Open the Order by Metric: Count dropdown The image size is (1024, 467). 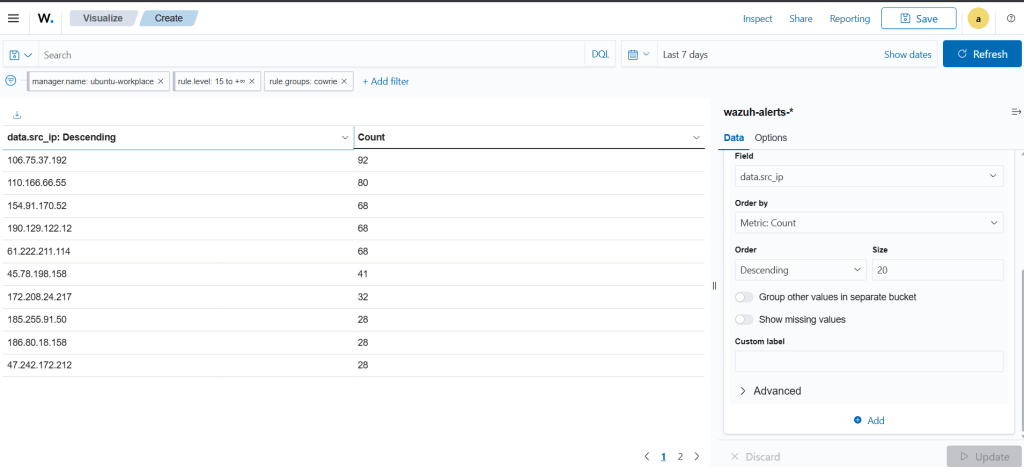click(868, 223)
